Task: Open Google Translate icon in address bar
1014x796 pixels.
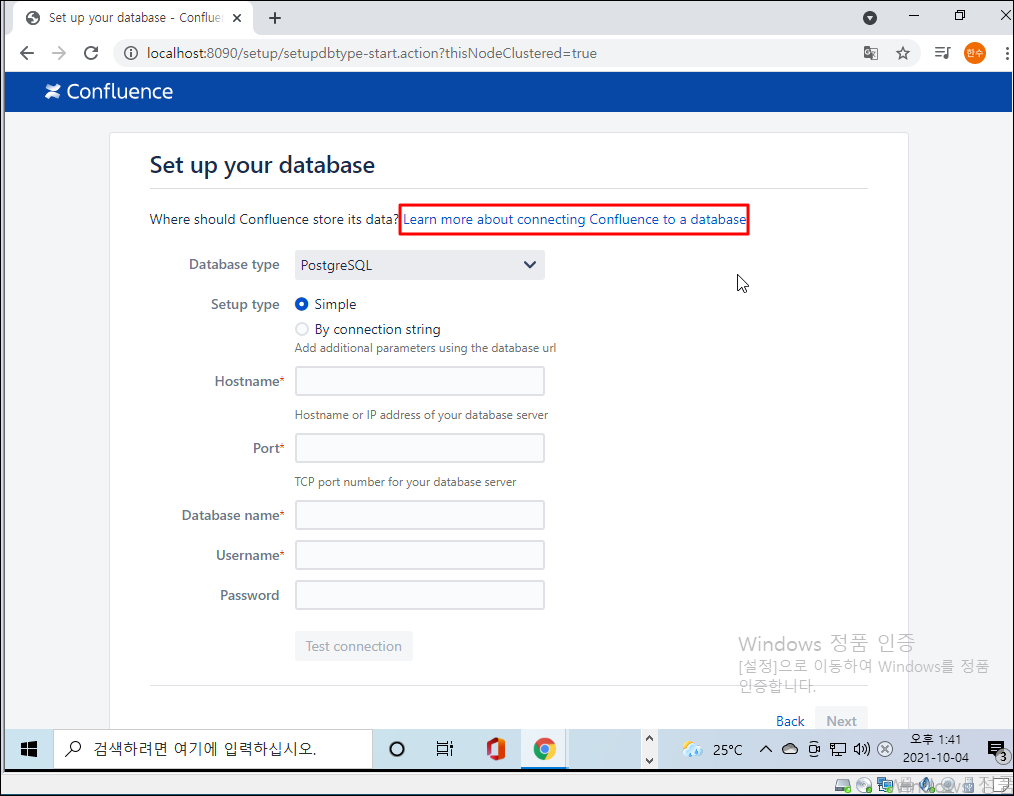Action: 870,53
